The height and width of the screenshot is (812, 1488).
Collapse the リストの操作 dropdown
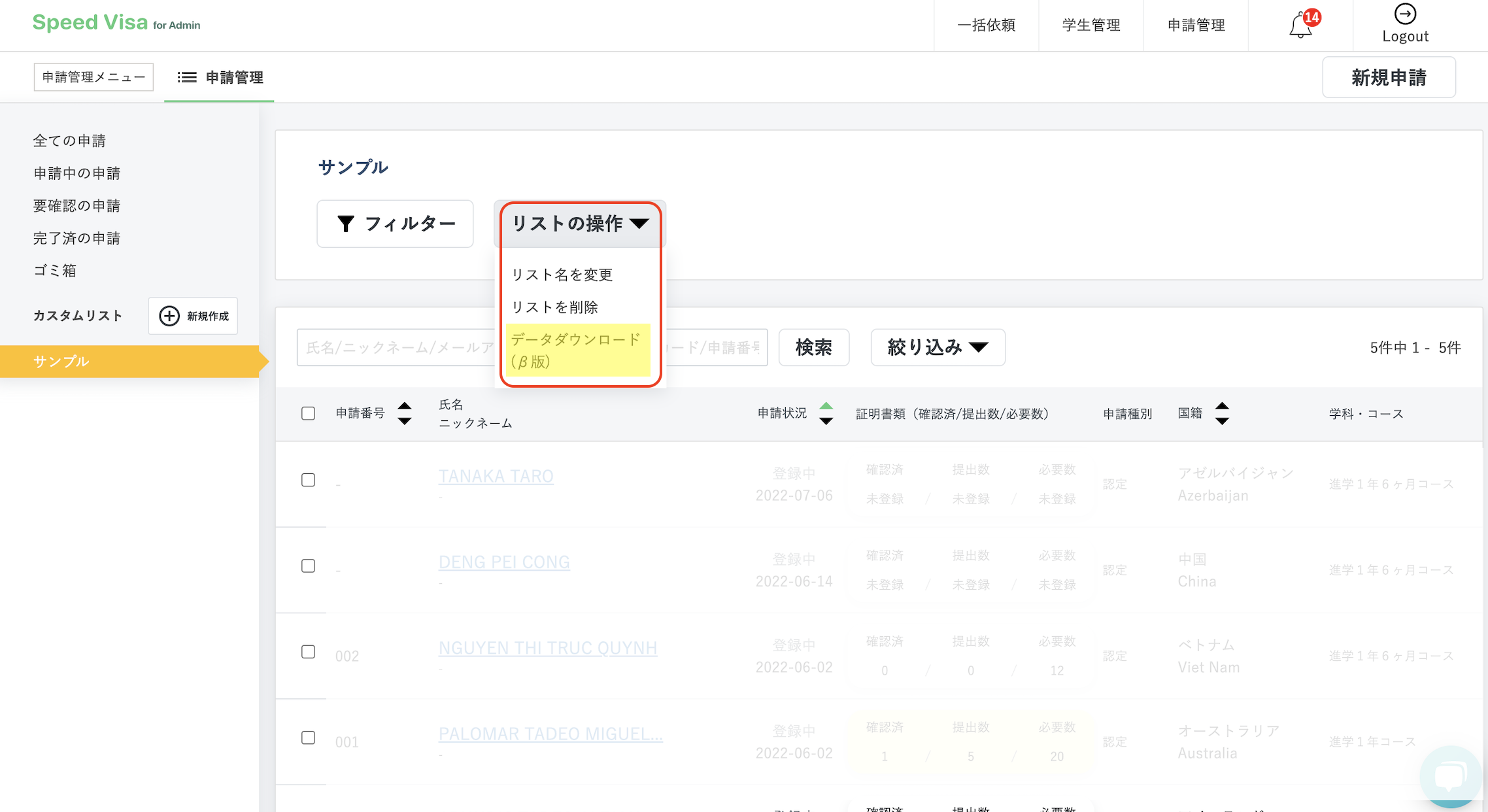(580, 224)
